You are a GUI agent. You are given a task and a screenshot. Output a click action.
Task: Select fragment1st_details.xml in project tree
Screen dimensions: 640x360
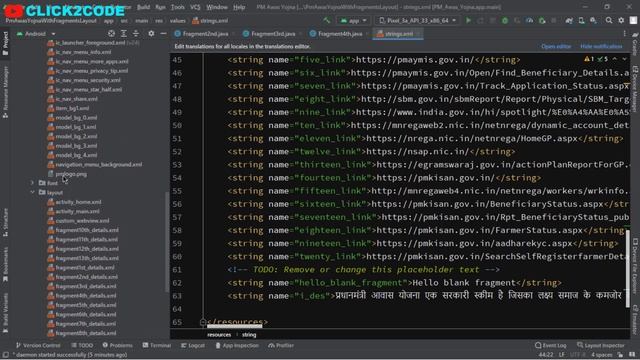click(85, 267)
